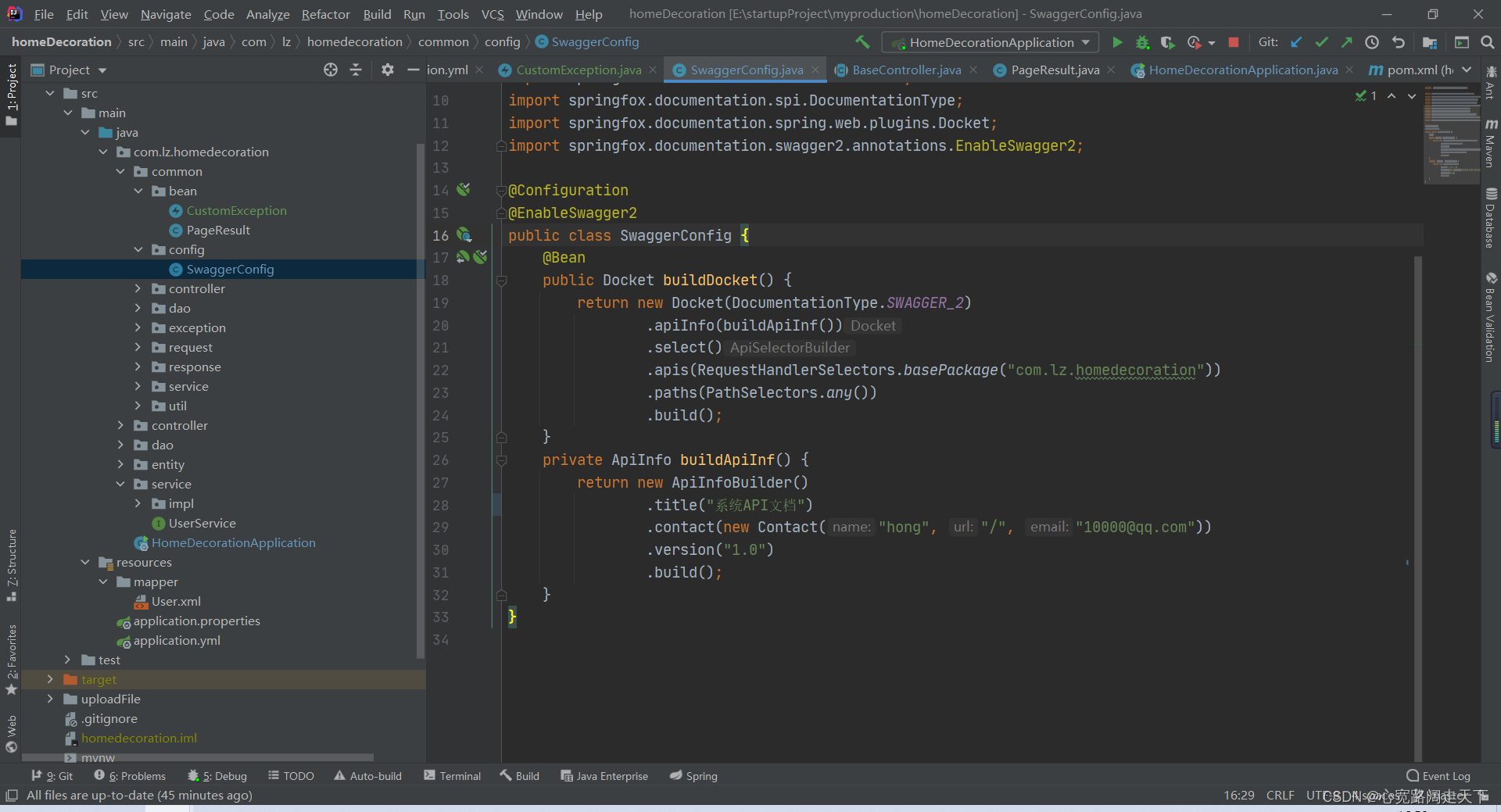Toggle the 2: Favorites tool window
Screen dimensions: 1501x812
(x=11, y=660)
